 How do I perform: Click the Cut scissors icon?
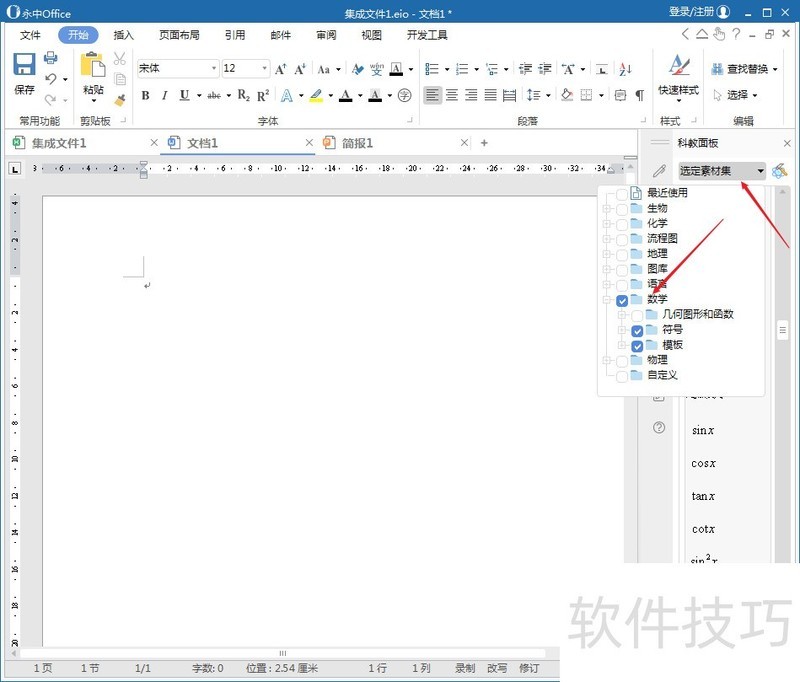(x=120, y=59)
